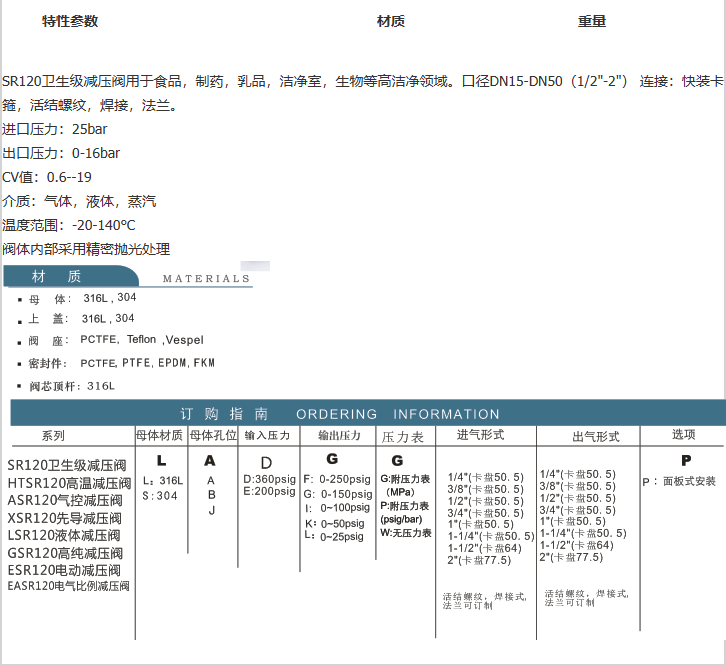Click the 母体材质 column header

pos(159,436)
